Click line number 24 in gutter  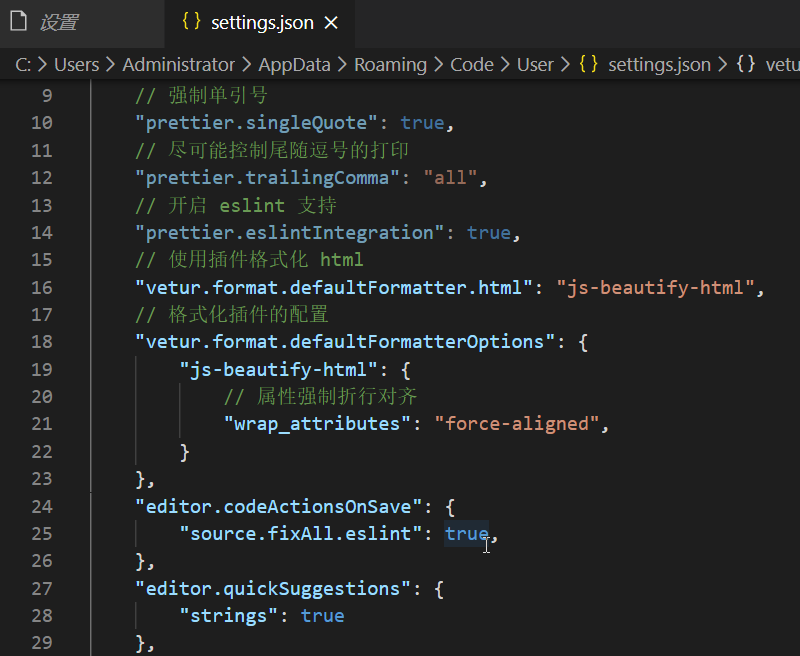click(42, 507)
